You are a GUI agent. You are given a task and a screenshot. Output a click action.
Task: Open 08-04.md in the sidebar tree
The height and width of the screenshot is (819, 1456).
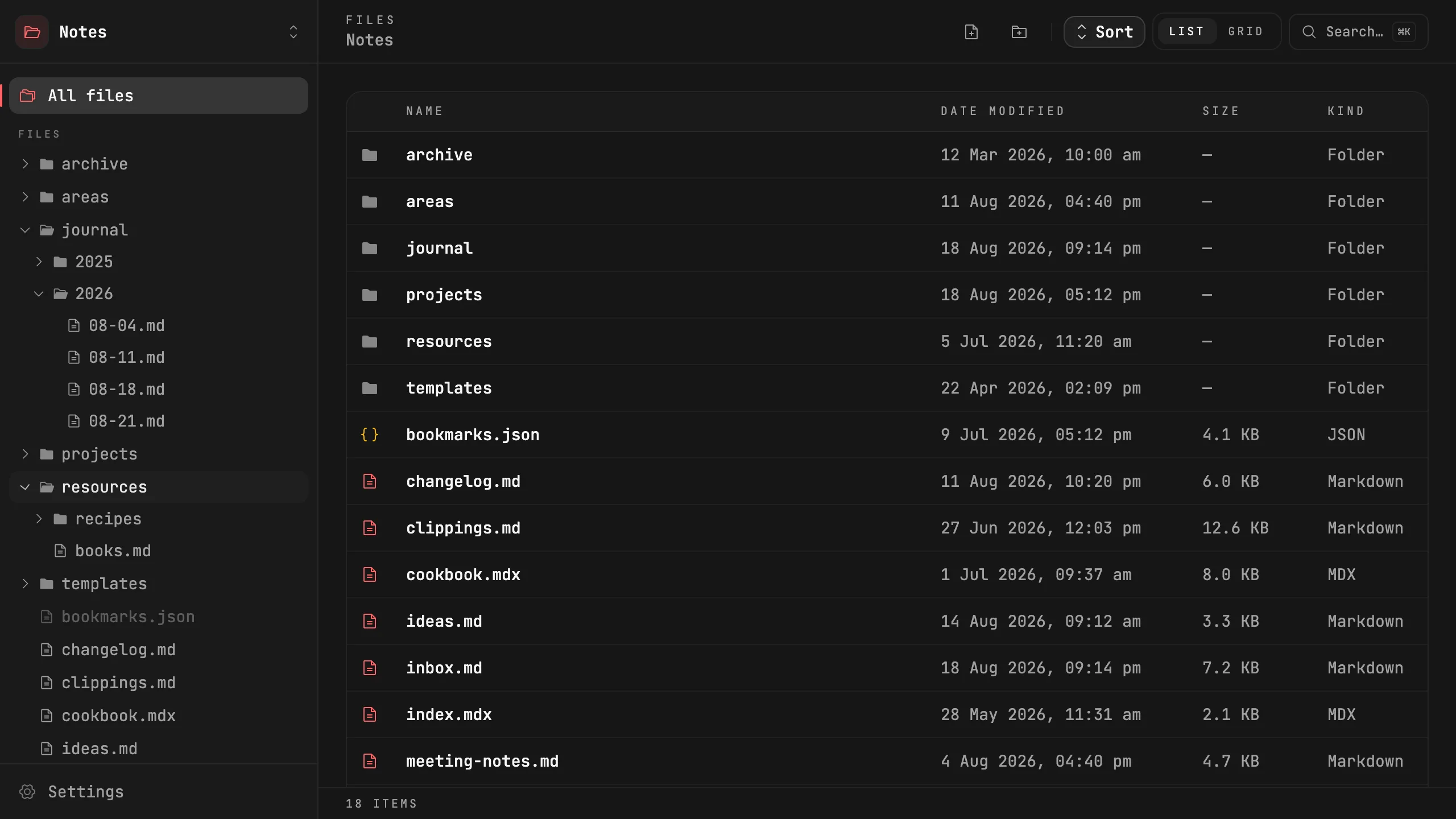point(159,325)
